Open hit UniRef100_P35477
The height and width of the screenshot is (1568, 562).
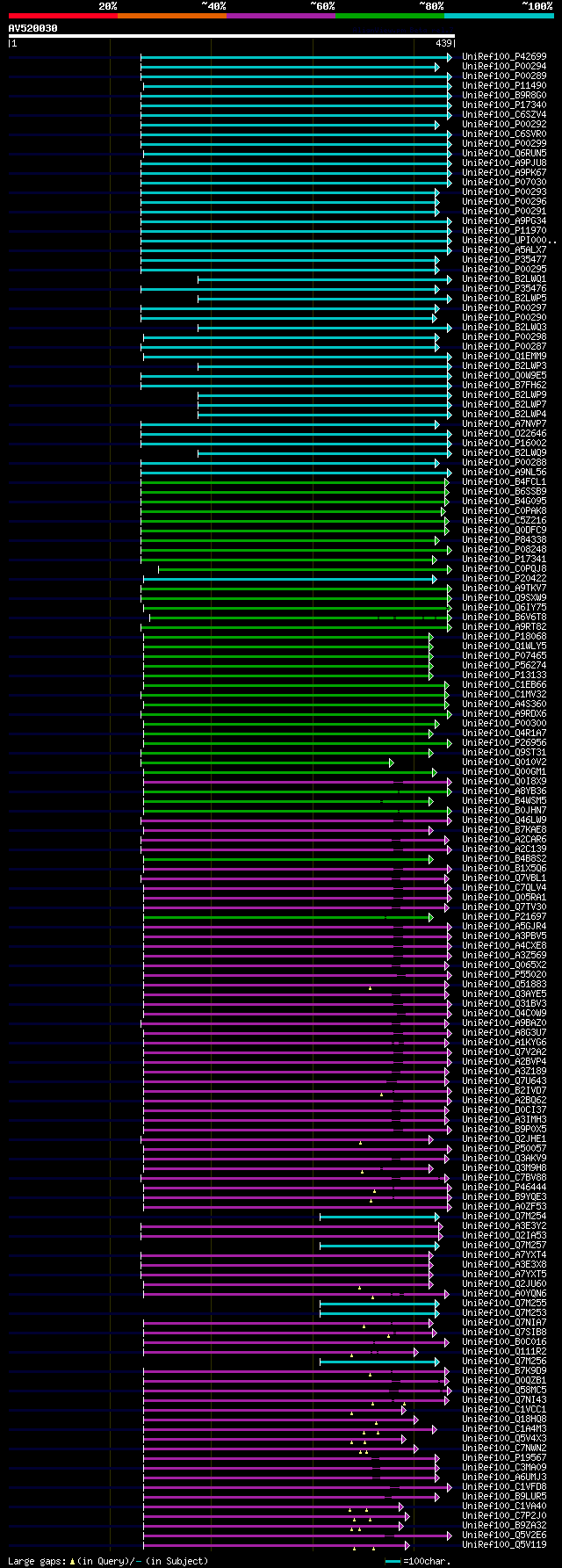(x=504, y=260)
